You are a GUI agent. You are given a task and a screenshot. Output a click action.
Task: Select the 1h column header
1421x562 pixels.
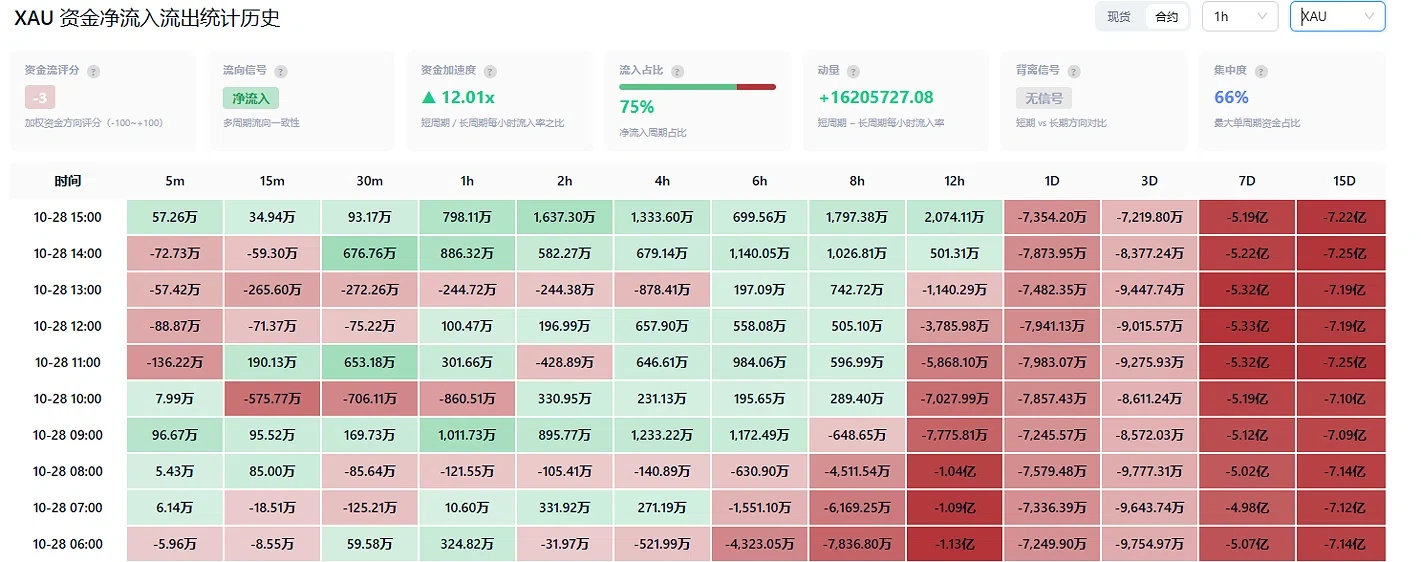point(467,181)
